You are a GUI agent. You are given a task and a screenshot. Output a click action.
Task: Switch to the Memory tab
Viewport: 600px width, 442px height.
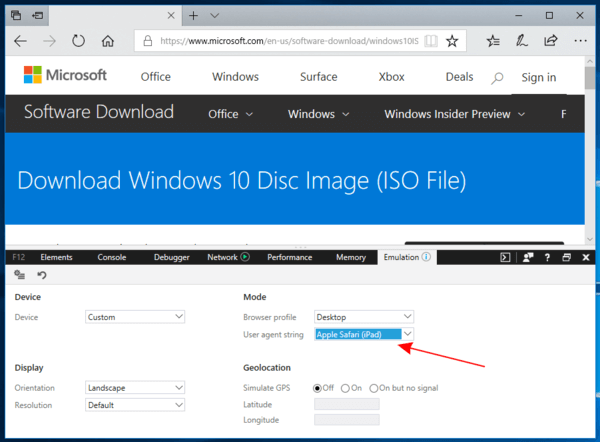pyautogui.click(x=351, y=258)
